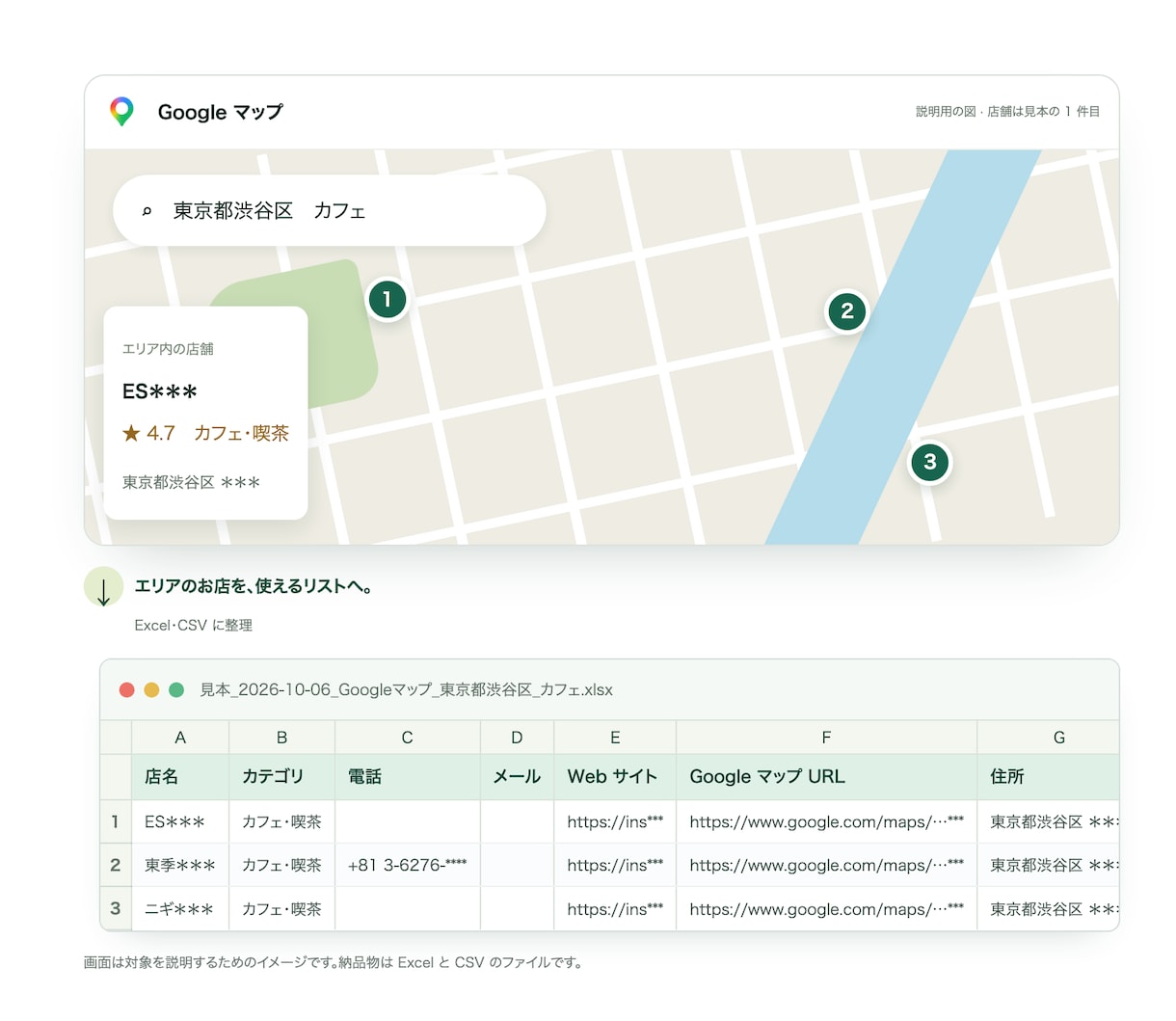
Task: Click the 住所 header cell
Action: coord(1049,777)
